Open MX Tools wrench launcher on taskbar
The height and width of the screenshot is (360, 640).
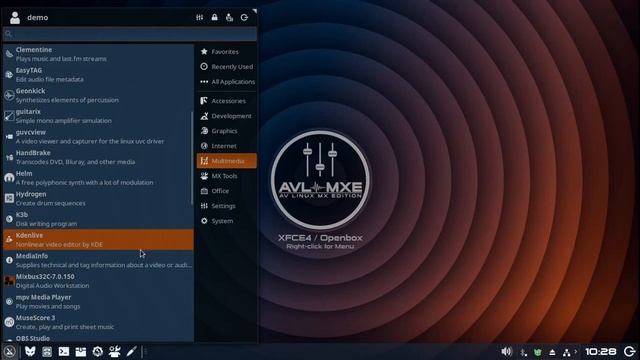click(115, 351)
